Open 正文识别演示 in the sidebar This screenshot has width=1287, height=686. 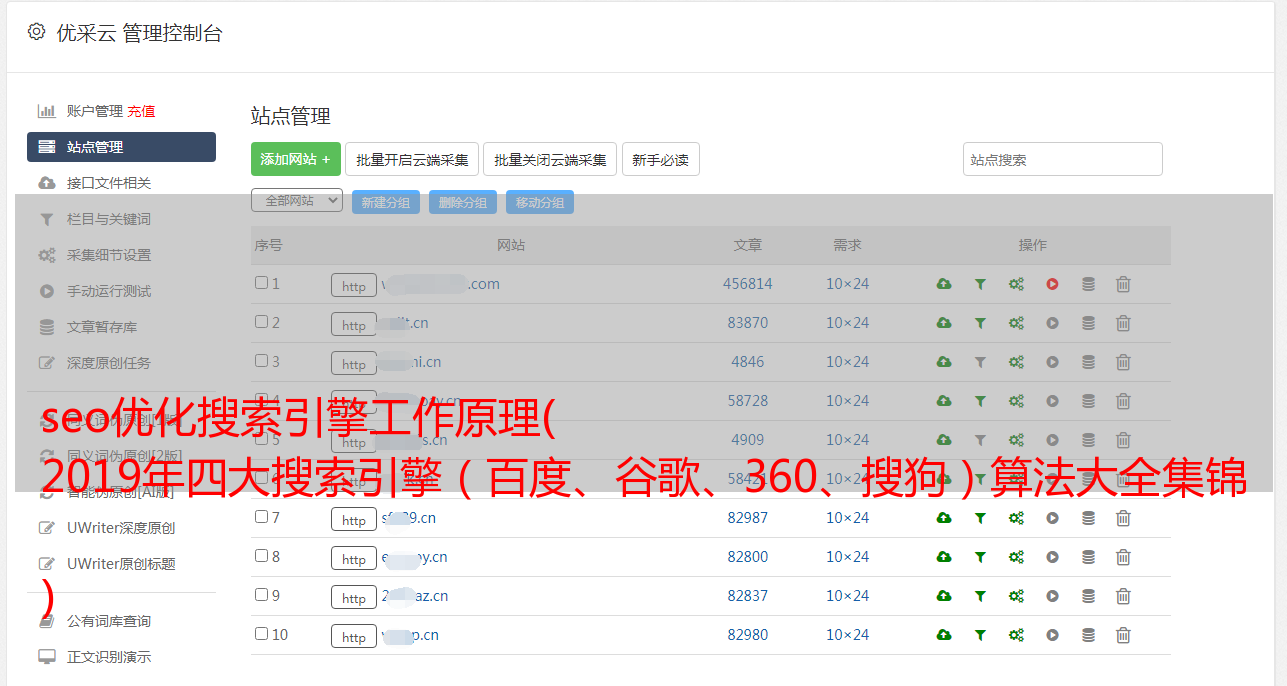click(109, 657)
